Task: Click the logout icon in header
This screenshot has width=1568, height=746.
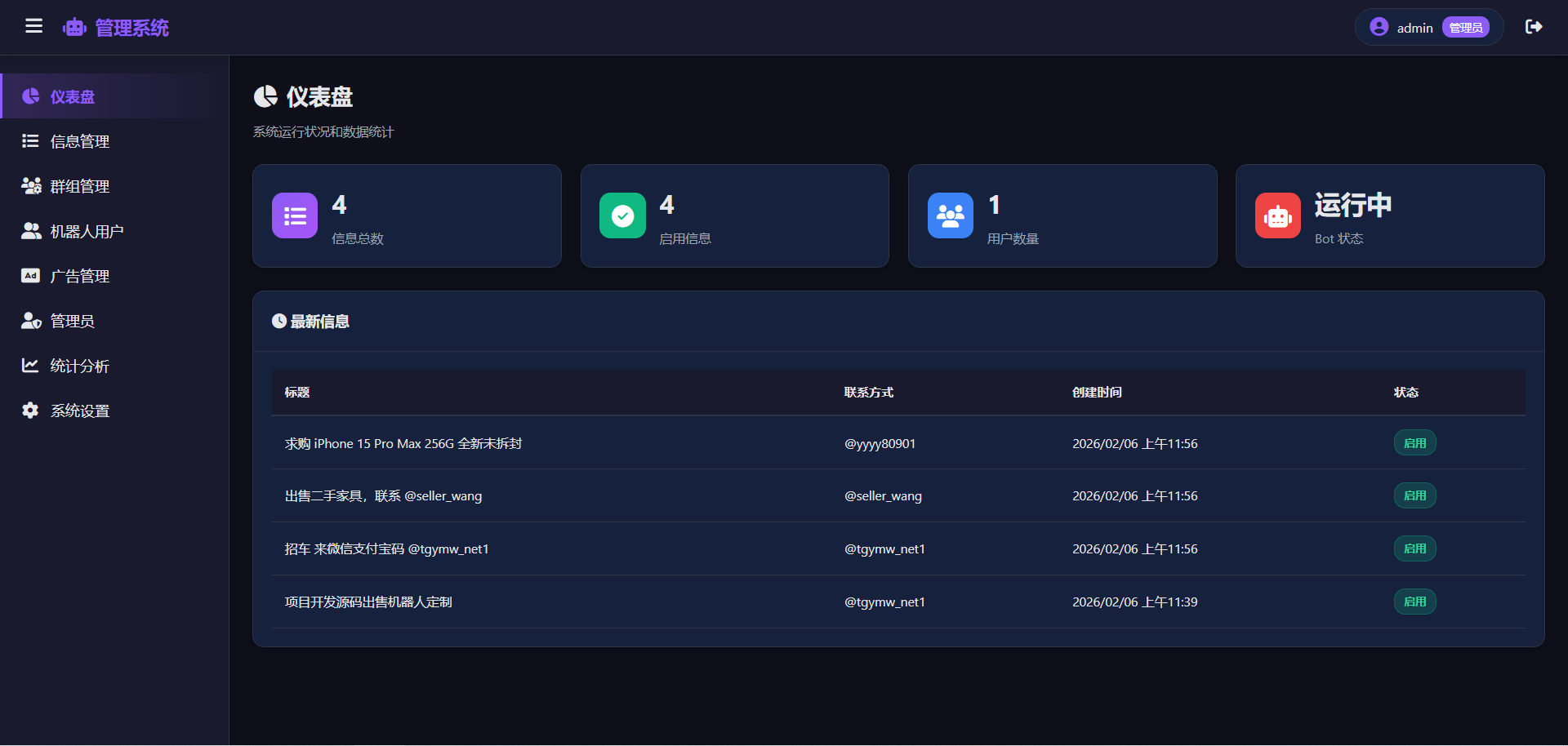Action: pos(1534,27)
